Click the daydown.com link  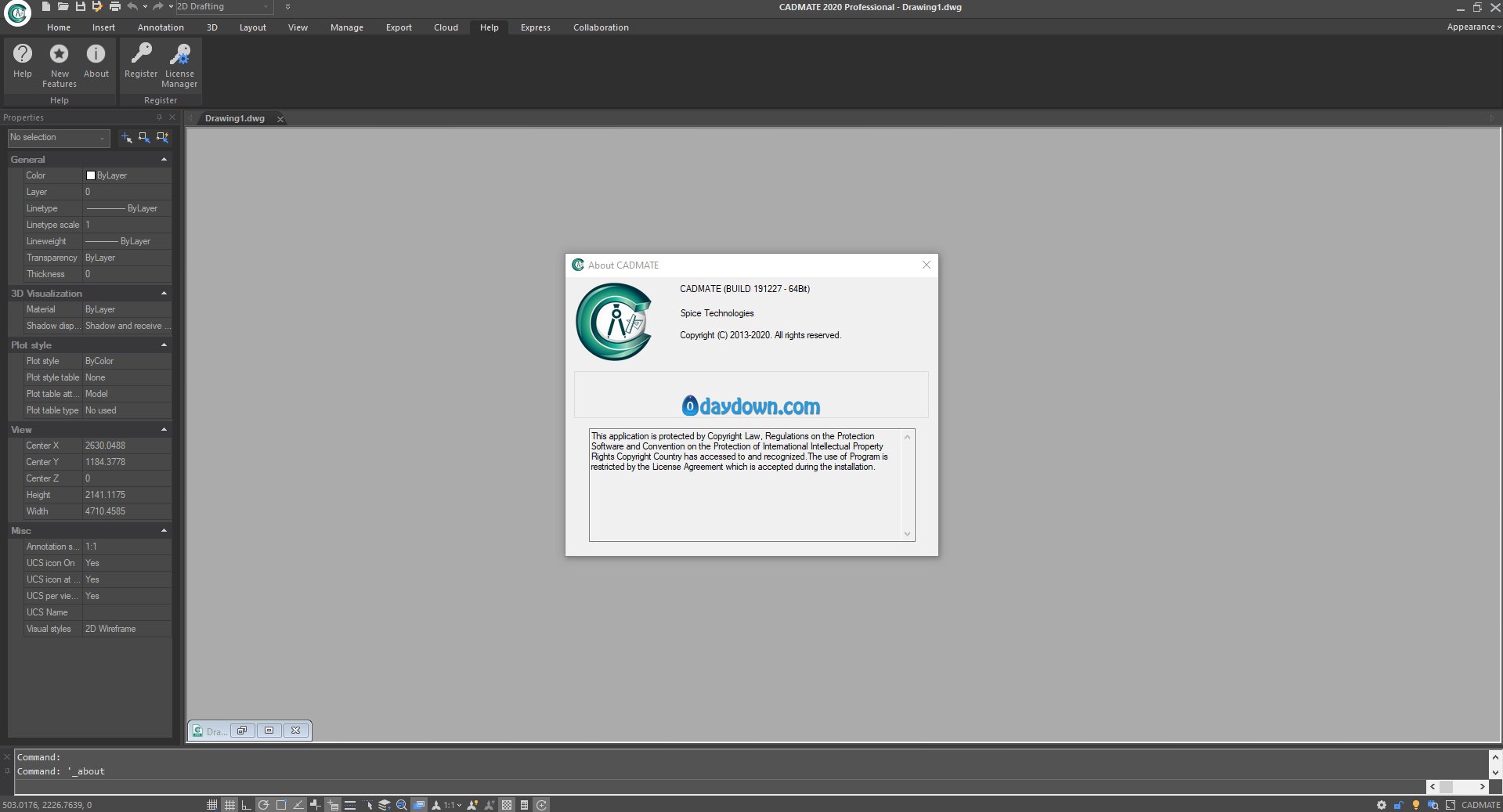click(x=751, y=406)
